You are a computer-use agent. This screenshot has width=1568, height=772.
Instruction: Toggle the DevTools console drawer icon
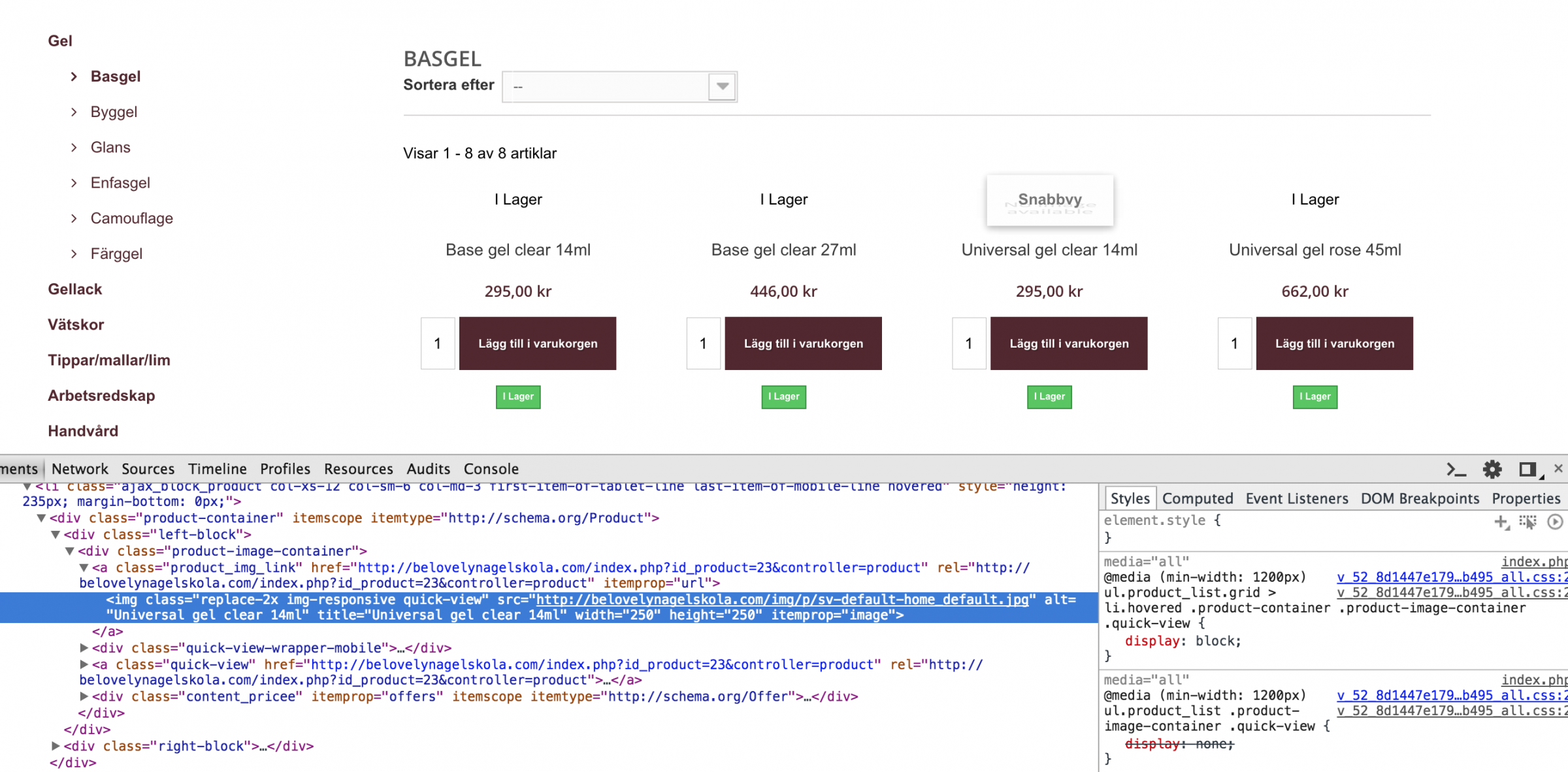pyautogui.click(x=1456, y=469)
